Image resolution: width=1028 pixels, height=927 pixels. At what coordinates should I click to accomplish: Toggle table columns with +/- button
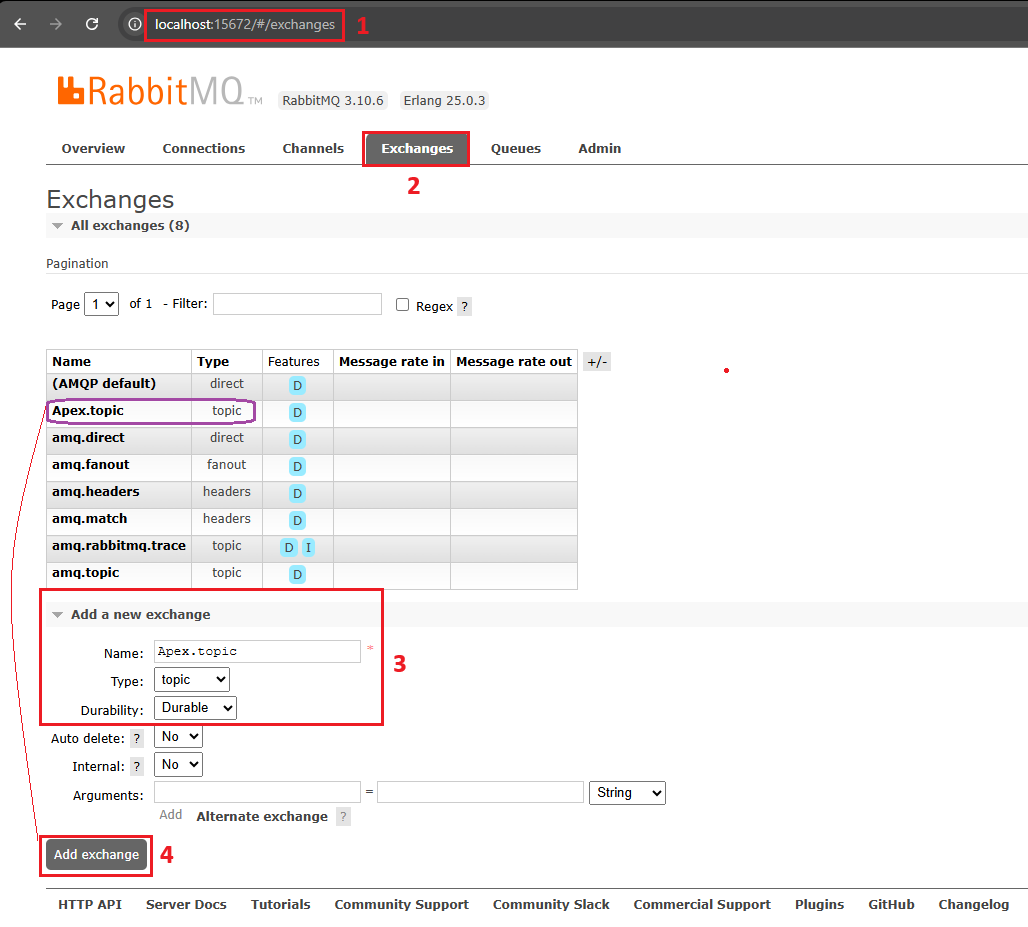[x=597, y=362]
